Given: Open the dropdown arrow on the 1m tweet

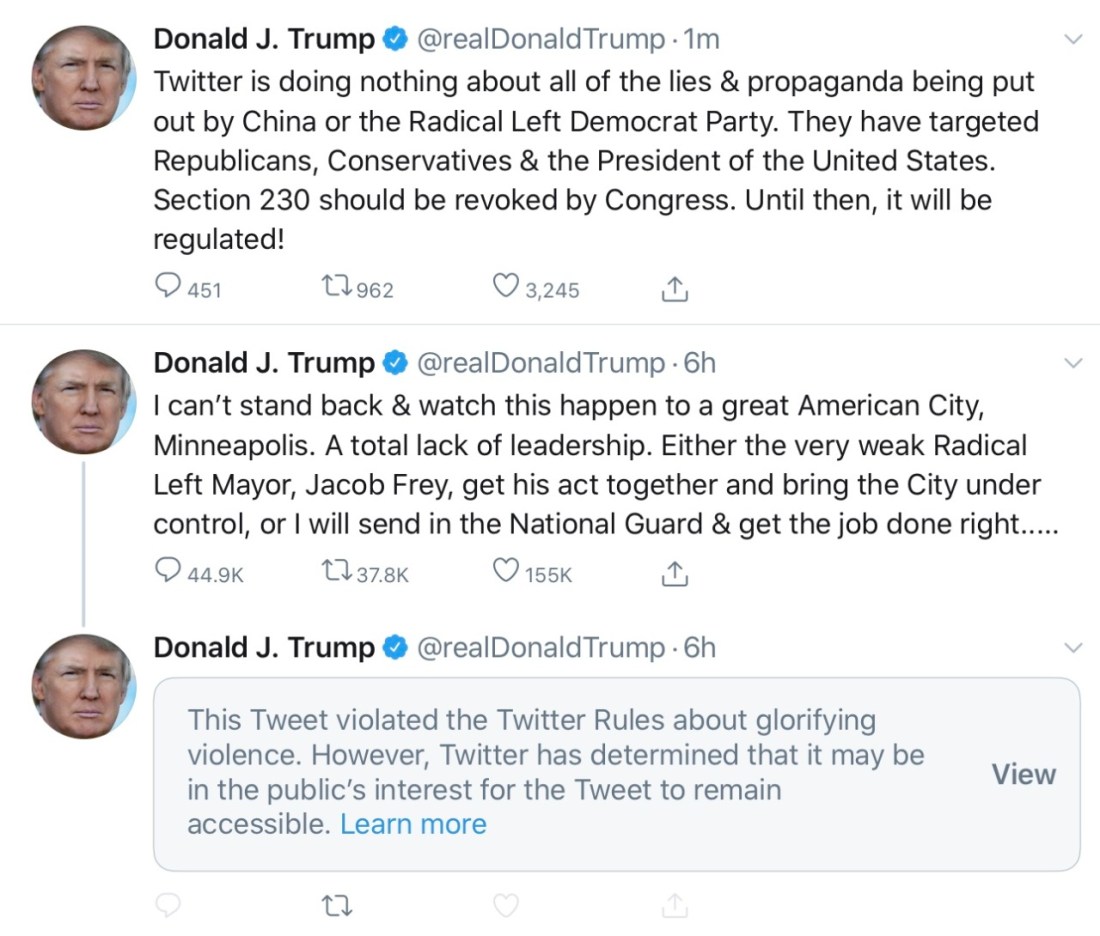Looking at the screenshot, I should (1073, 40).
